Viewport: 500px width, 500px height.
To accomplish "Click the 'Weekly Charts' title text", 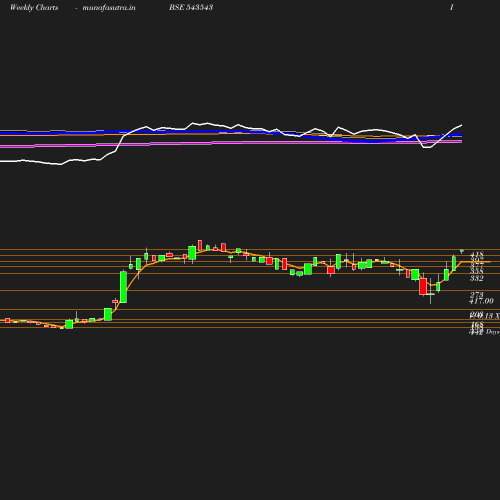I will pos(34,7).
